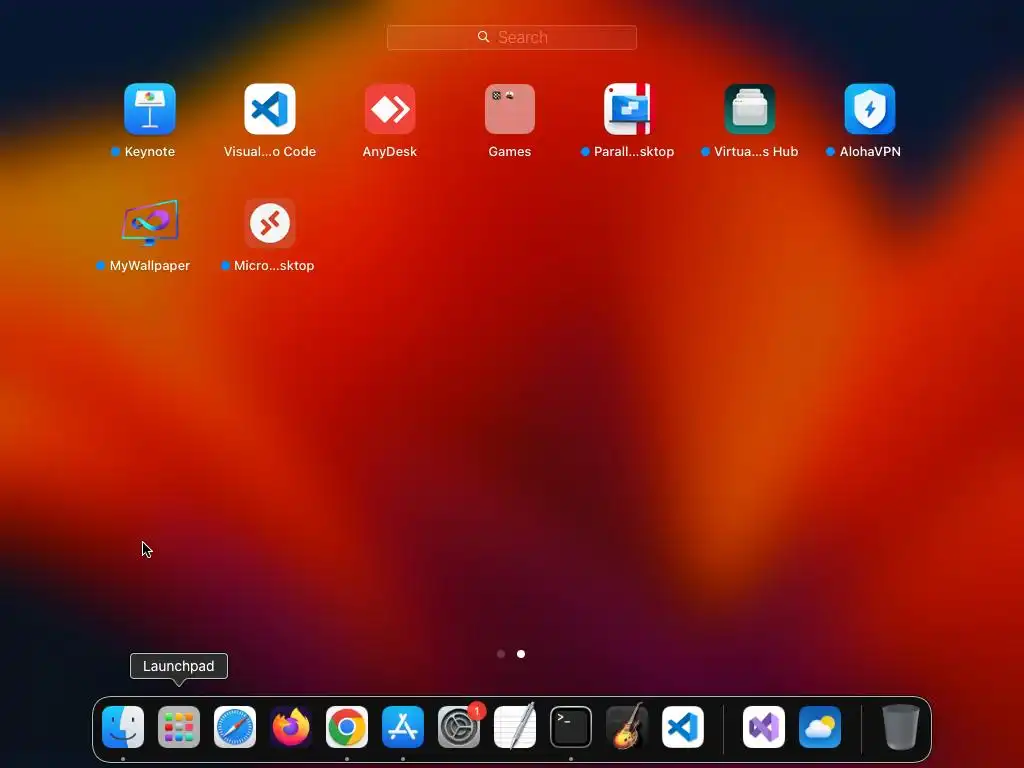Open the Trash in the Dock
Image resolution: width=1024 pixels, height=768 pixels.
click(x=901, y=727)
